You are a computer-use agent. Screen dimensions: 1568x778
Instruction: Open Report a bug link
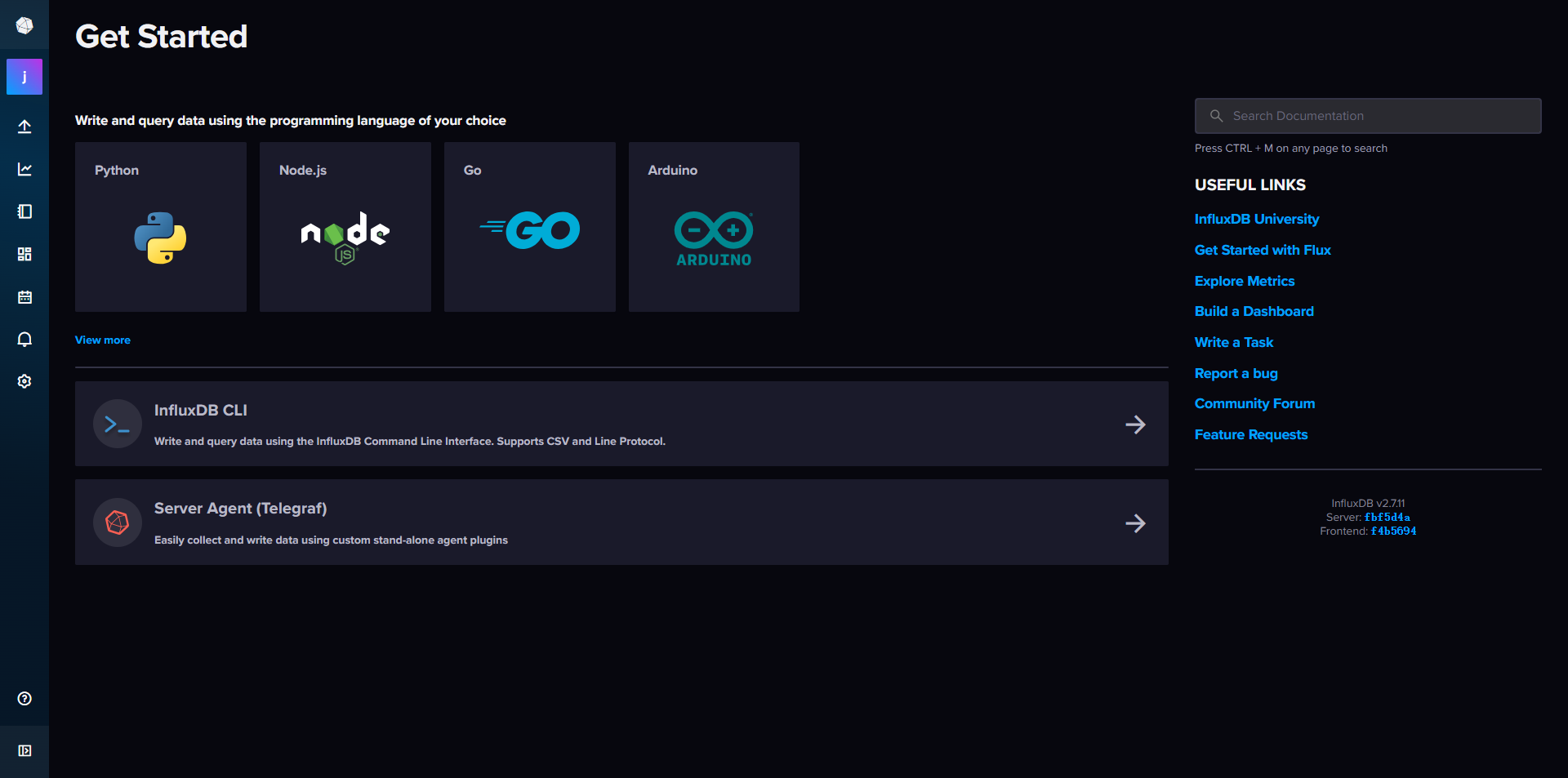coord(1236,373)
